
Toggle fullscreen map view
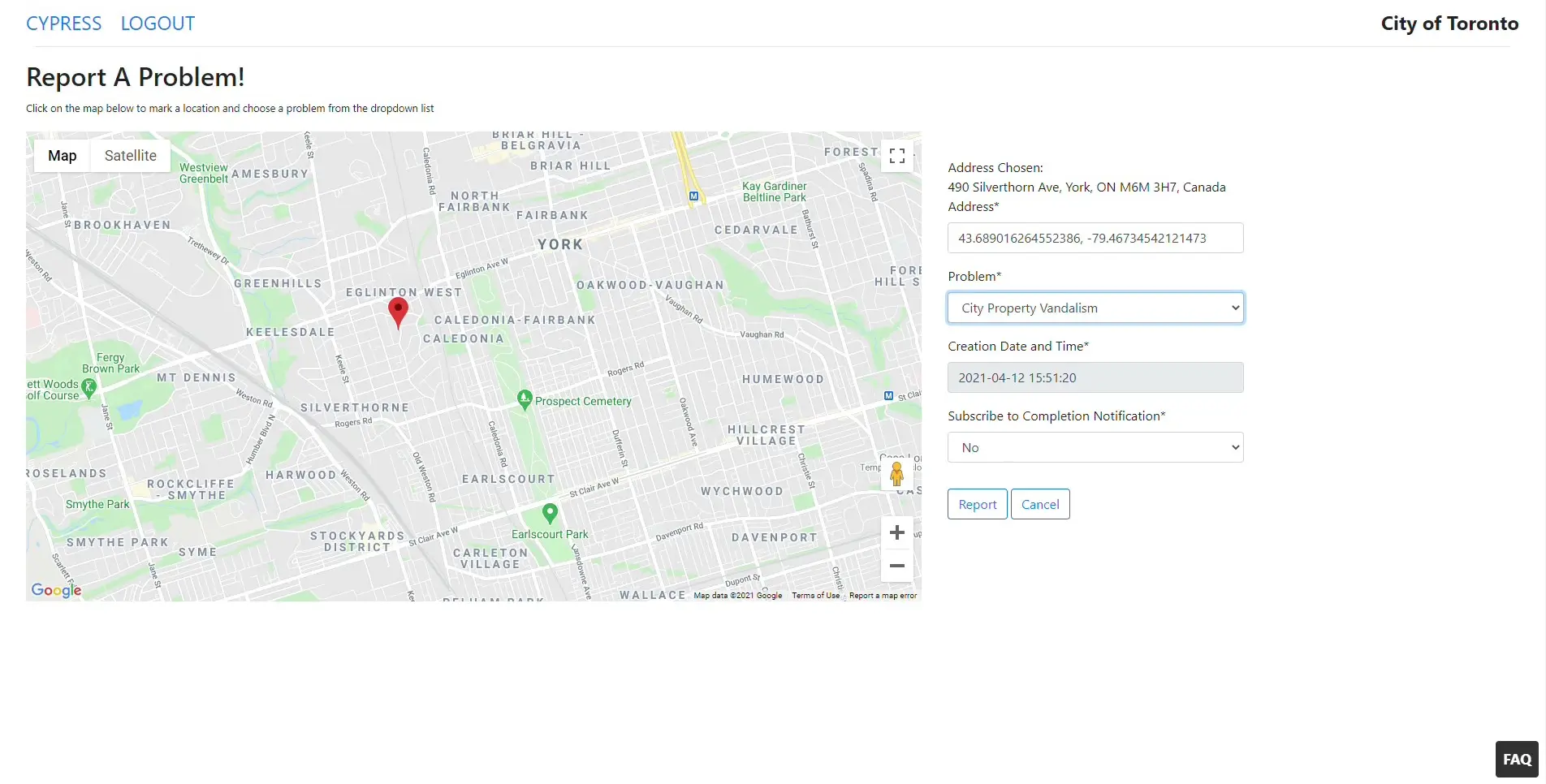pos(896,156)
